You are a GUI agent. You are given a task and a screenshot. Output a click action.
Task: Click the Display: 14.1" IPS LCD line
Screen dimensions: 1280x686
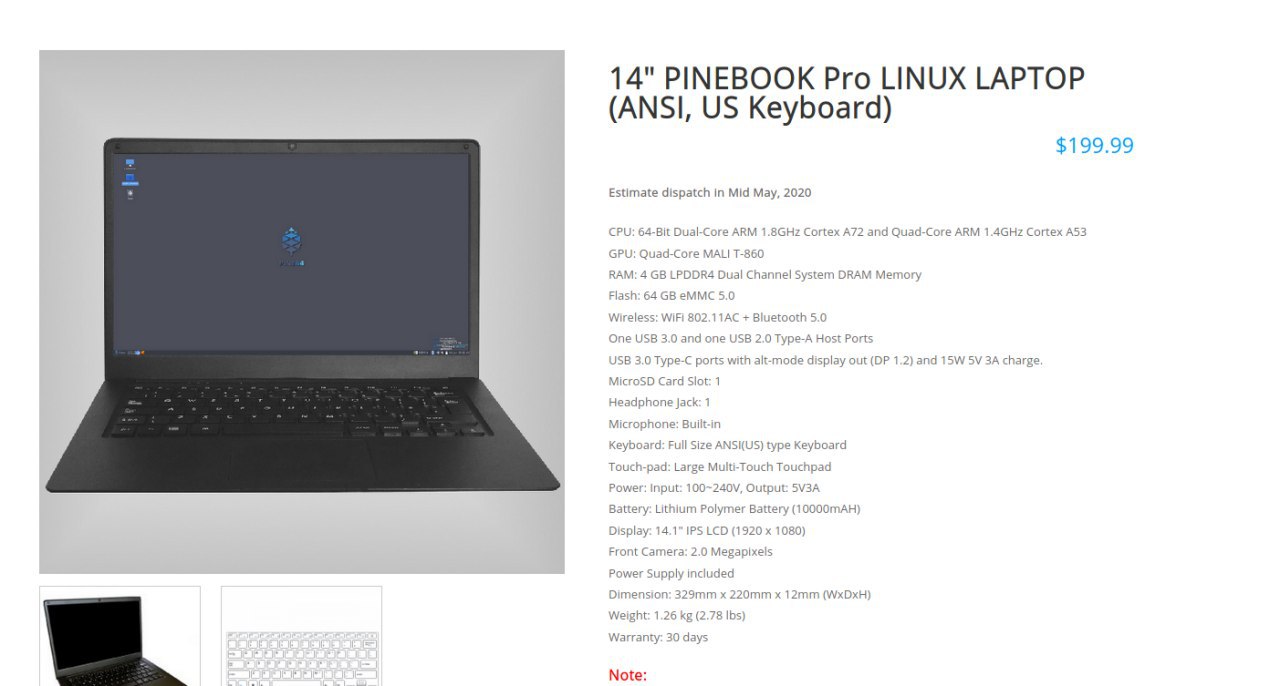[x=706, y=531]
